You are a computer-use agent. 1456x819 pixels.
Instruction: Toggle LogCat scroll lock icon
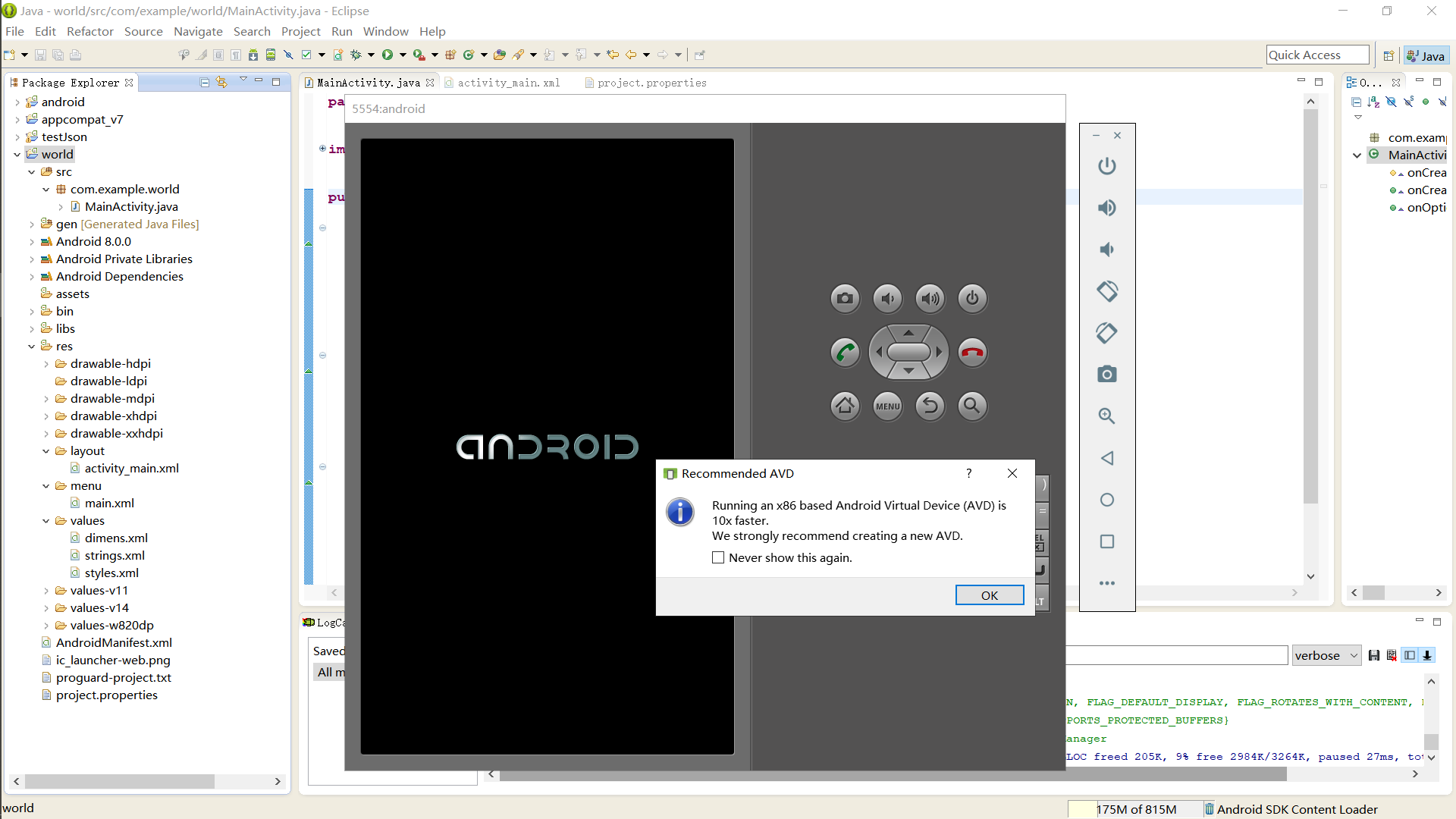(1427, 655)
